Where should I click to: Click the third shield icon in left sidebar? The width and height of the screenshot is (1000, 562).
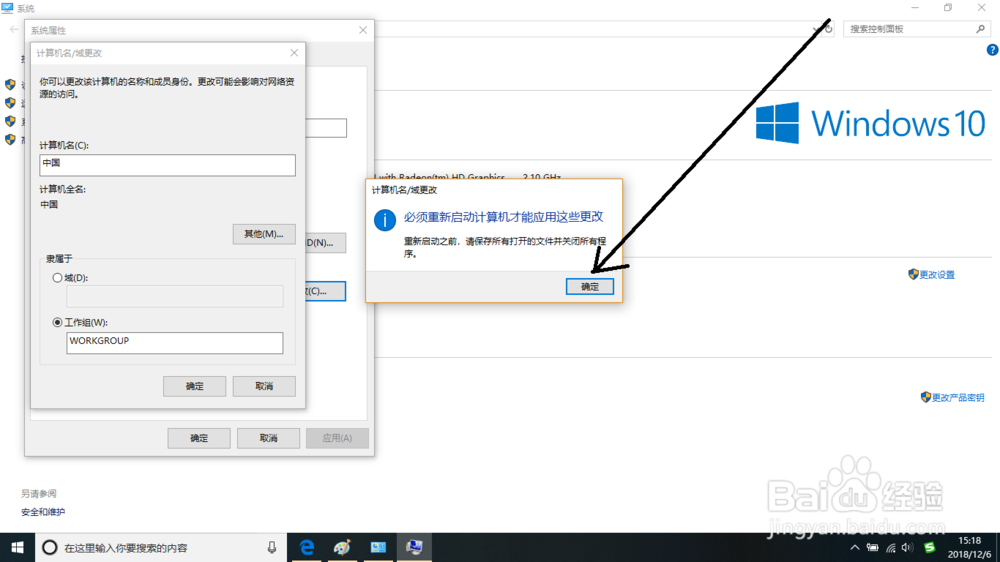pyautogui.click(x=10, y=121)
